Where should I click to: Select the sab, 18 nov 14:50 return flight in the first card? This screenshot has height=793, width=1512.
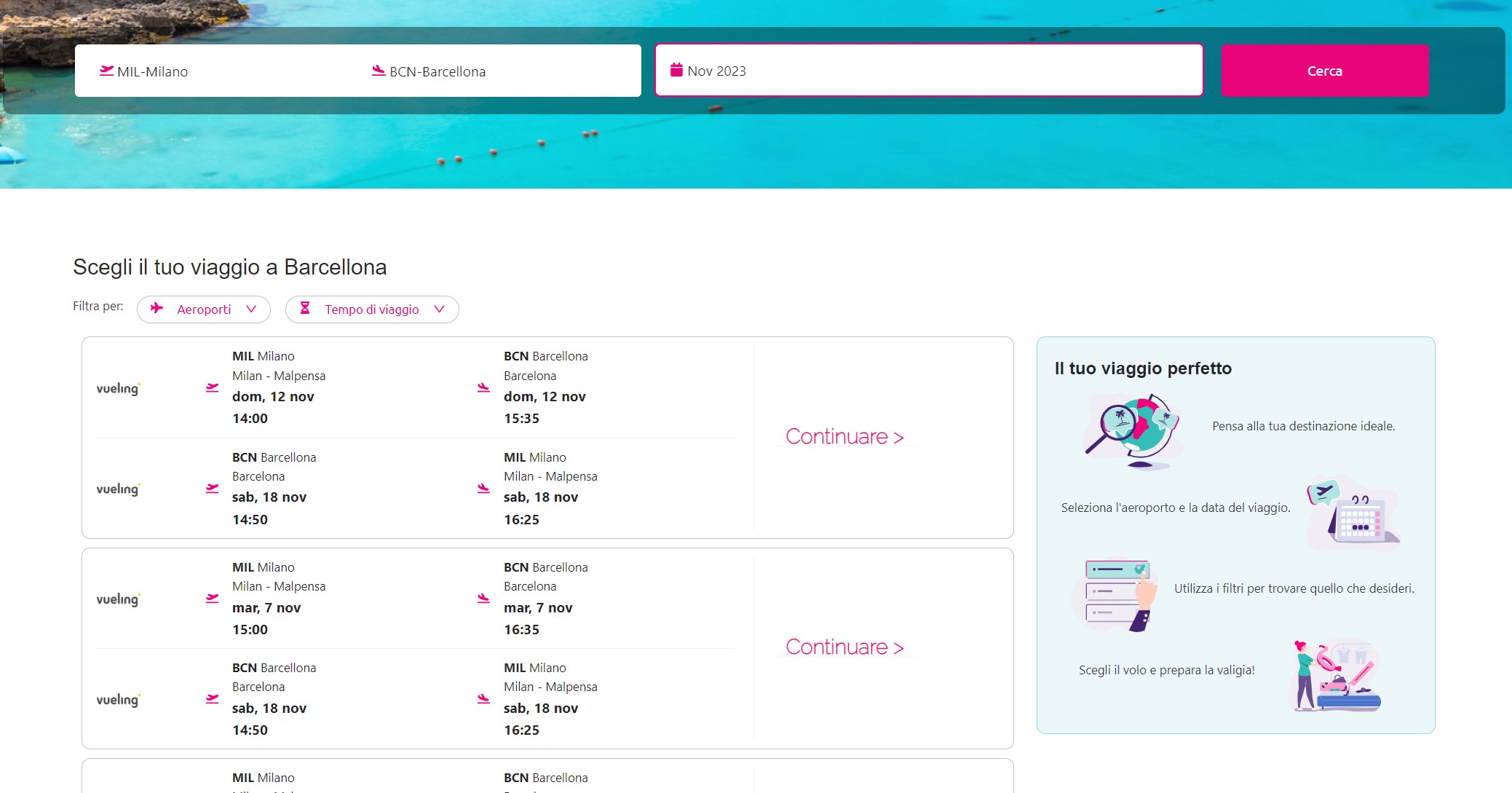pyautogui.click(x=416, y=489)
